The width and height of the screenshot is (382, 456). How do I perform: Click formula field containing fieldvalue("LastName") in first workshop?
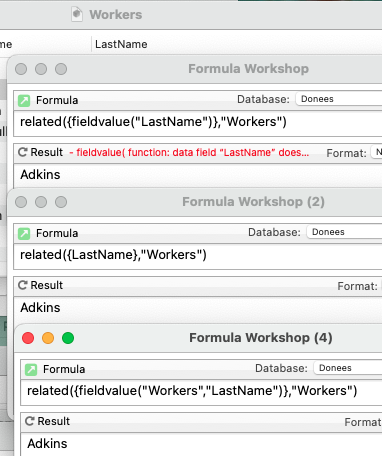coord(198,122)
